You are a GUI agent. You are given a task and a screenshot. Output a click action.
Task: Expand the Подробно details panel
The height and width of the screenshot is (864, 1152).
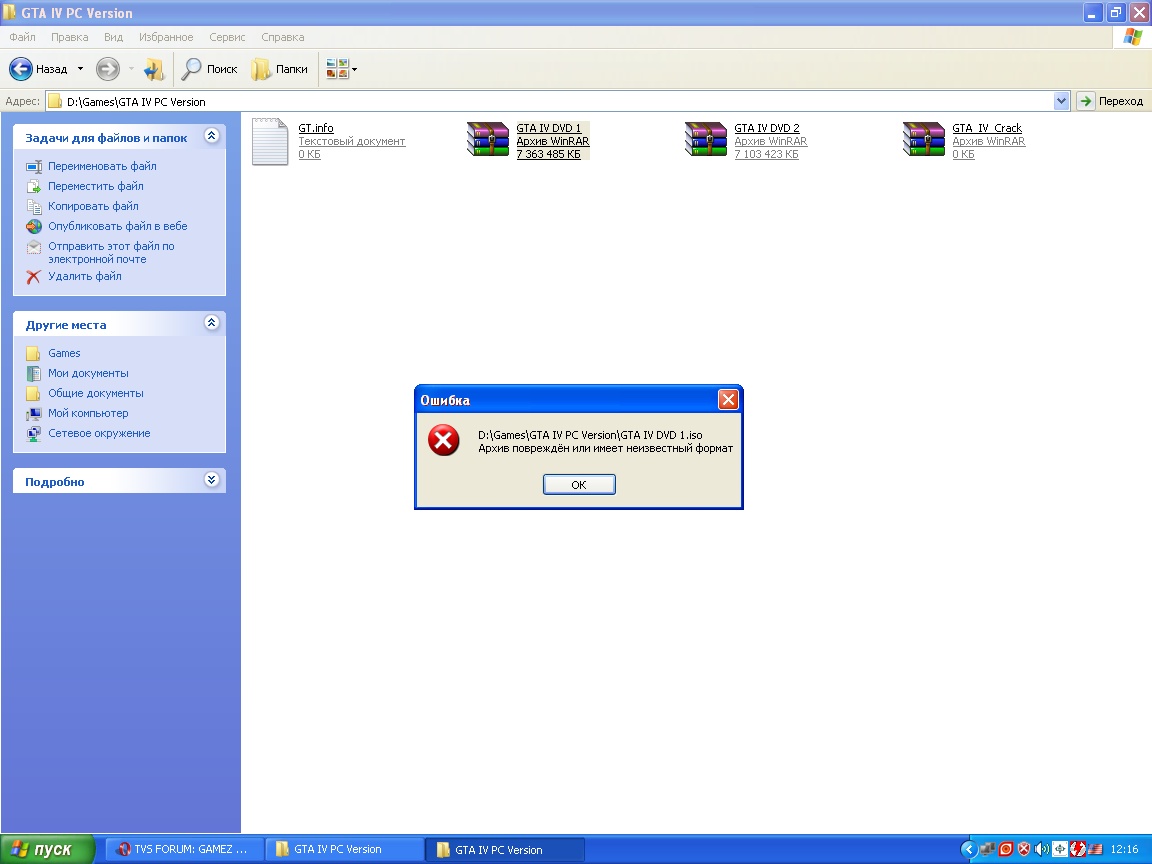click(x=211, y=480)
